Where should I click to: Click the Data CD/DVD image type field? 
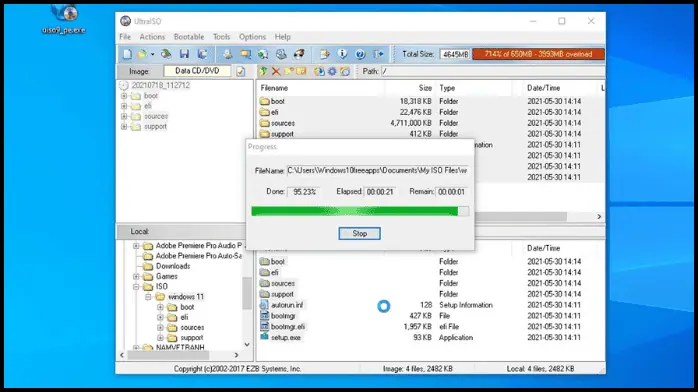point(197,71)
